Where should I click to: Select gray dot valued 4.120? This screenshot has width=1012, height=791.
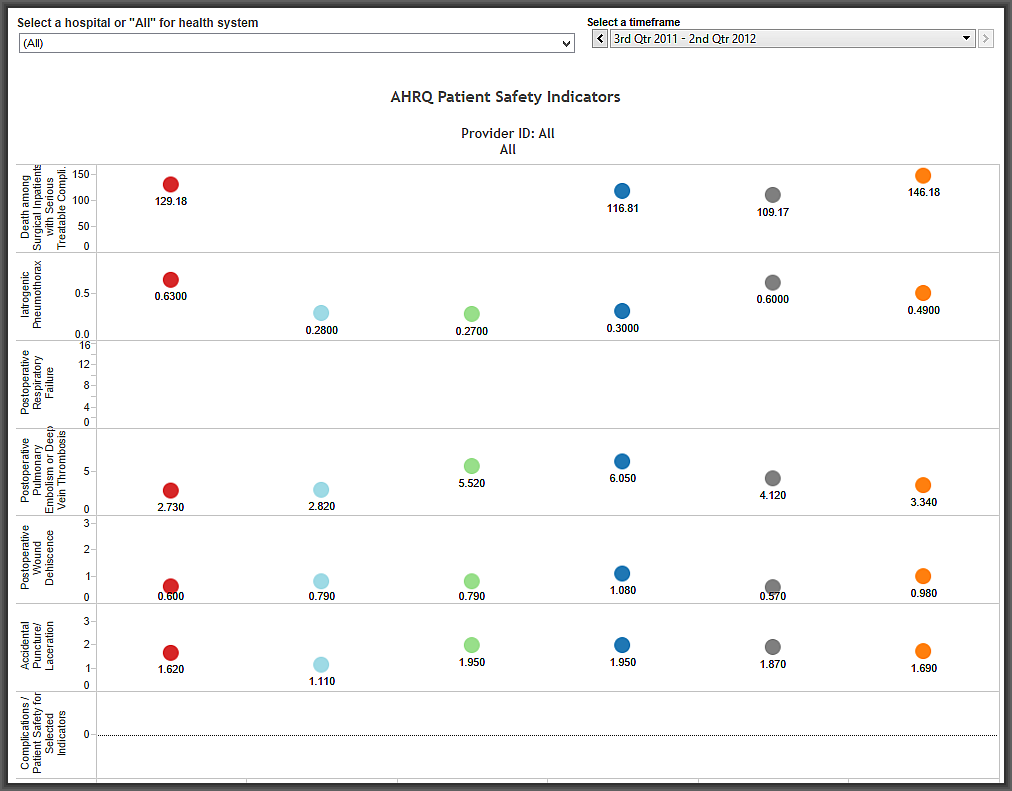(x=773, y=478)
